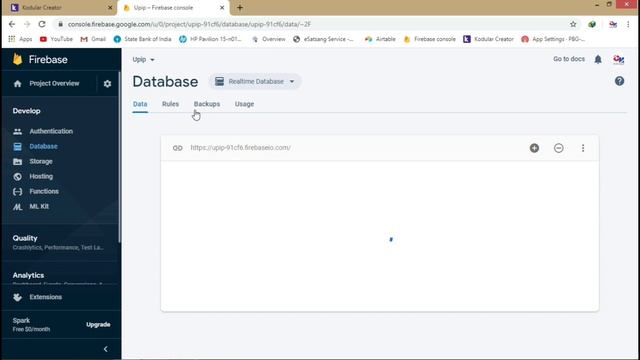This screenshot has height=360, width=640.
Task: Switch to the Backups tab
Action: tap(207, 104)
